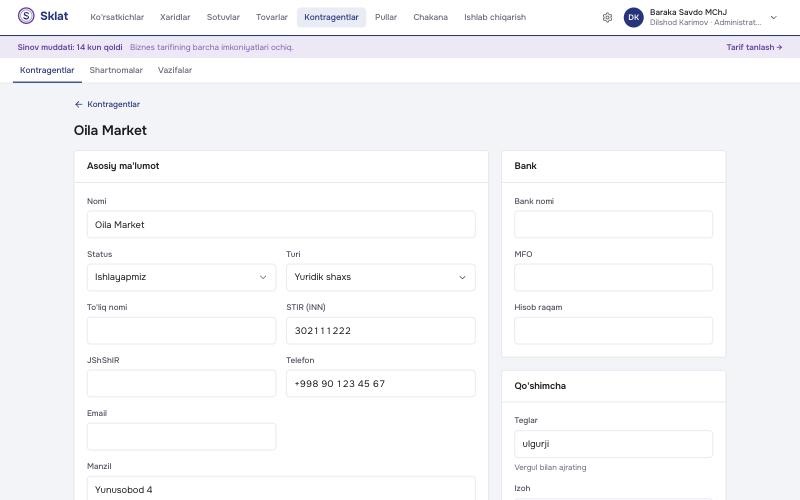Switch to the Kontragentlar sub-tab
Screen dimensions: 800x500
pyautogui.click(x=47, y=70)
